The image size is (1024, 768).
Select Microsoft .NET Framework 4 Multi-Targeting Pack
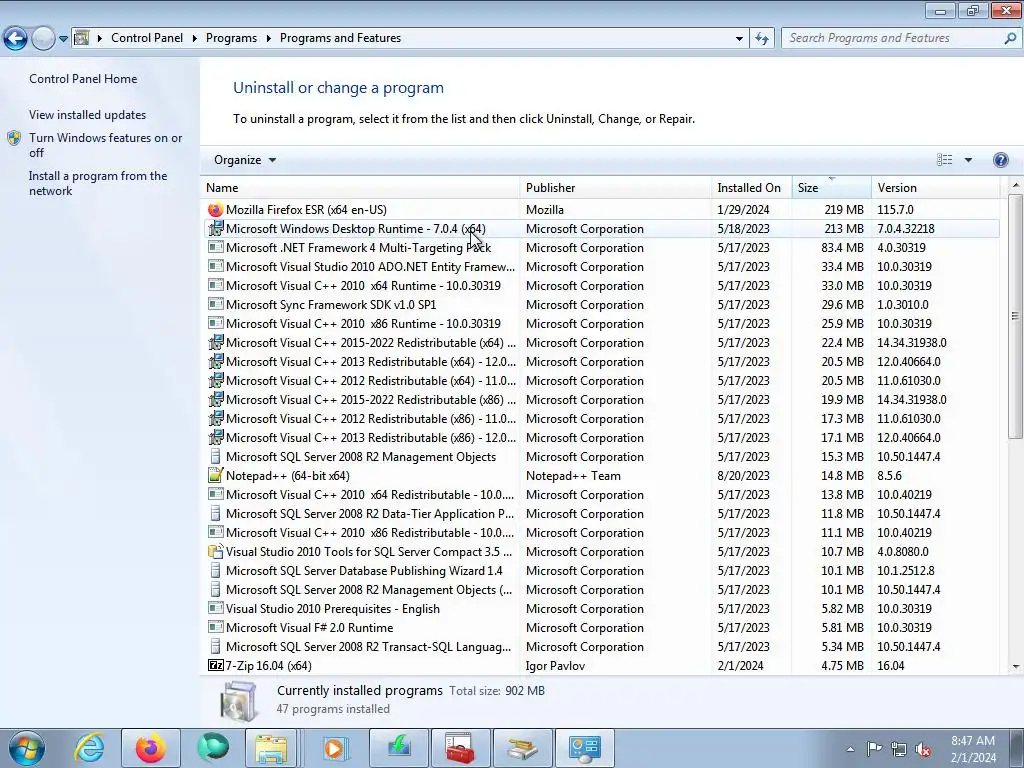[601, 248]
